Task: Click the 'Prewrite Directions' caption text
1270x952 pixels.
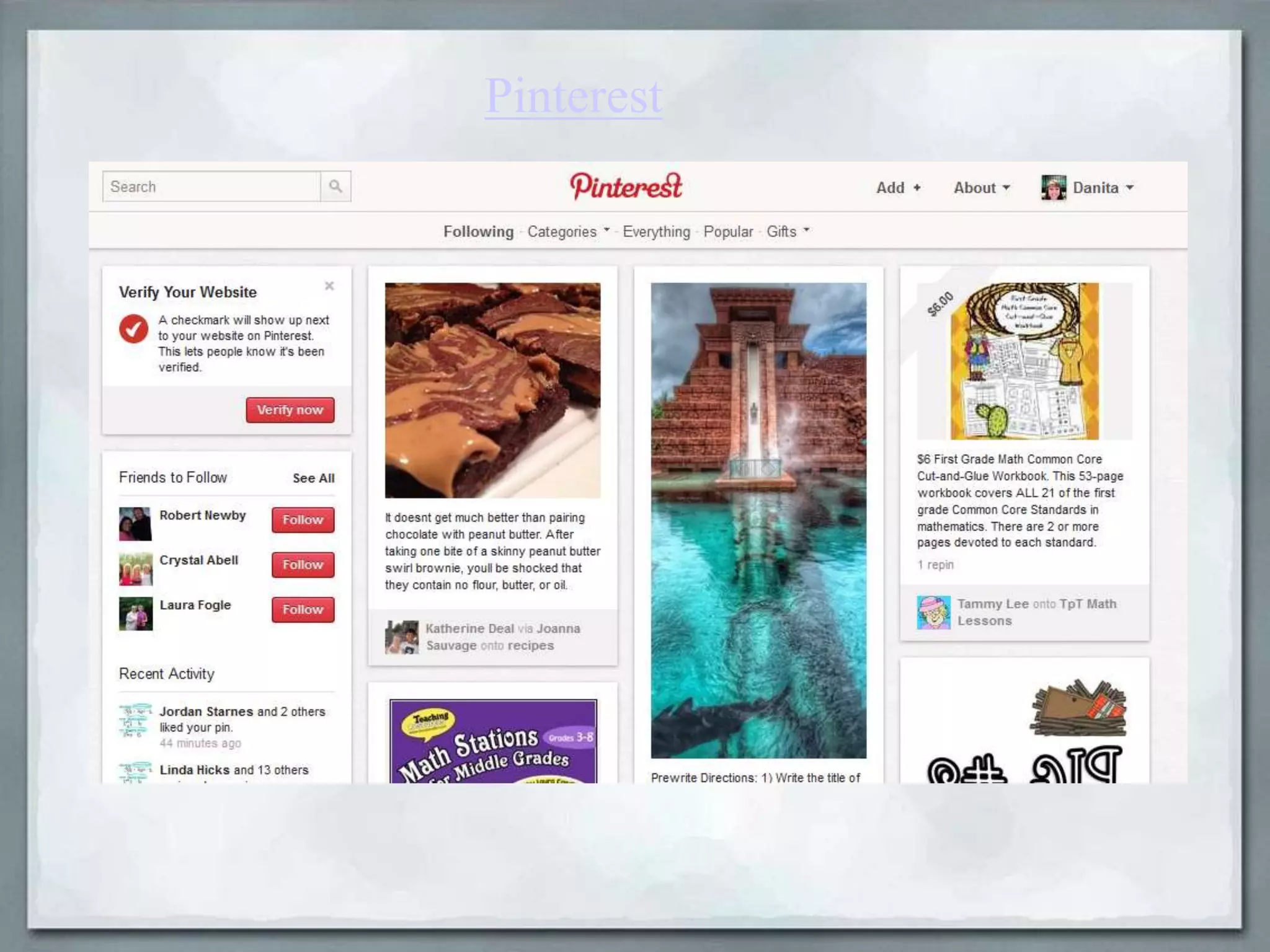Action: [x=755, y=777]
